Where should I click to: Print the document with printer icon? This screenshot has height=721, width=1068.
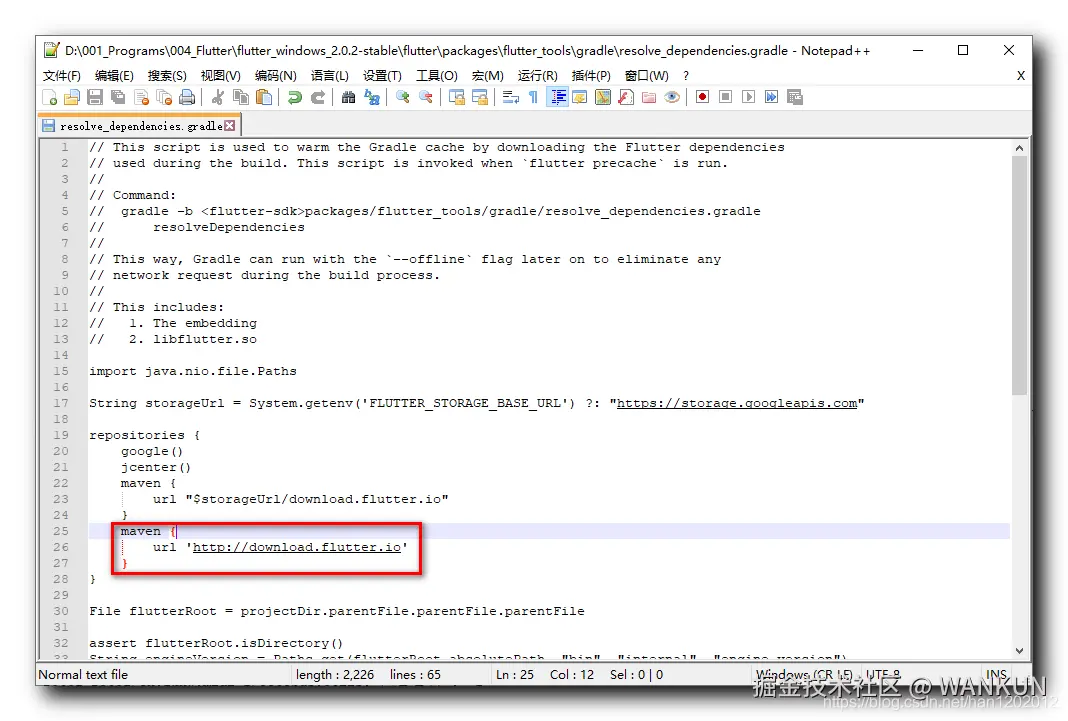[x=187, y=97]
